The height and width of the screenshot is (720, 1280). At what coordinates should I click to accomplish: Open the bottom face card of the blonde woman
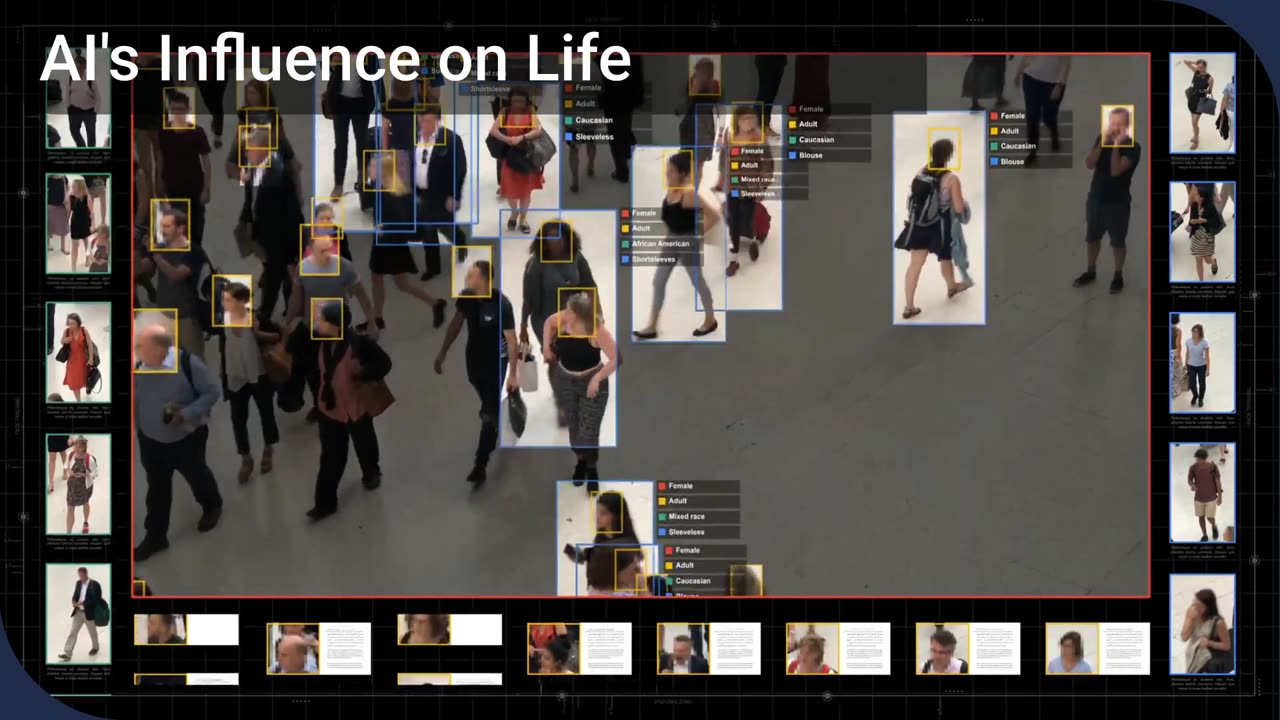pos(838,648)
